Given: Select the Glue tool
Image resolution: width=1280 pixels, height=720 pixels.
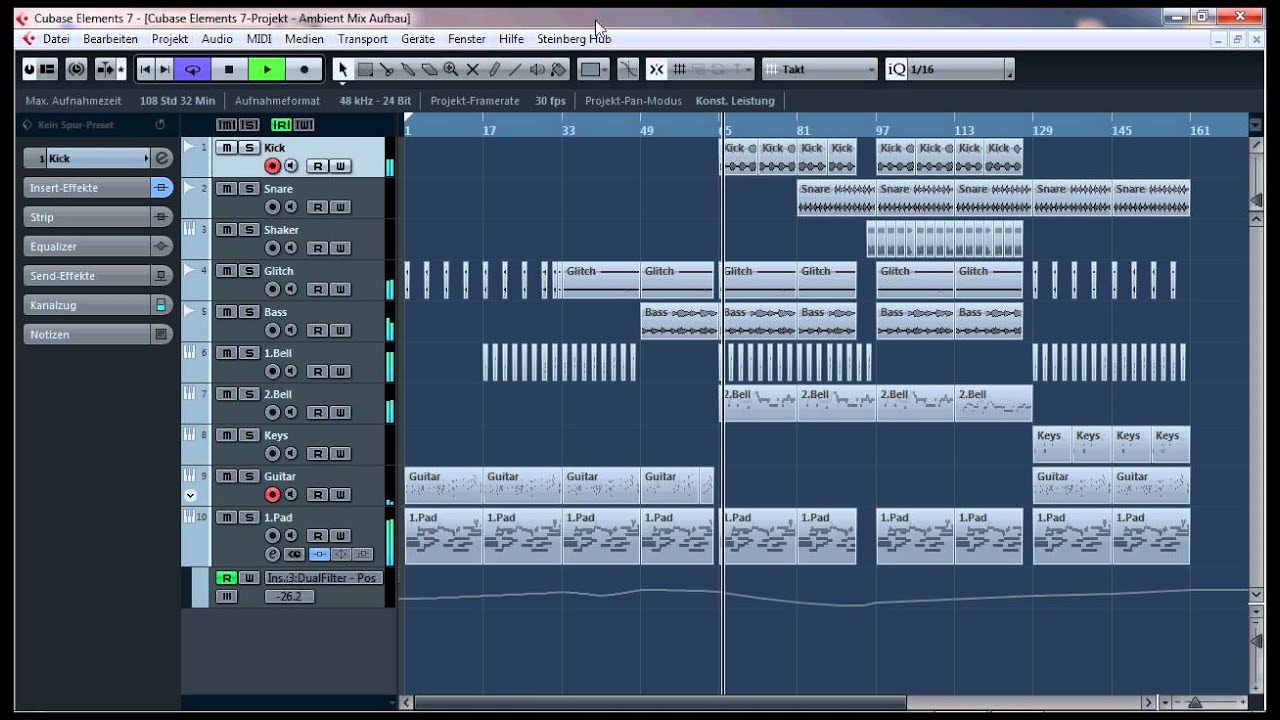Looking at the screenshot, I should [408, 69].
